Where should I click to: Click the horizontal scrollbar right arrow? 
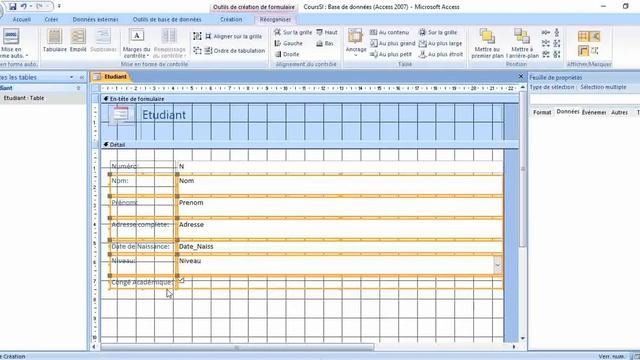514,347
